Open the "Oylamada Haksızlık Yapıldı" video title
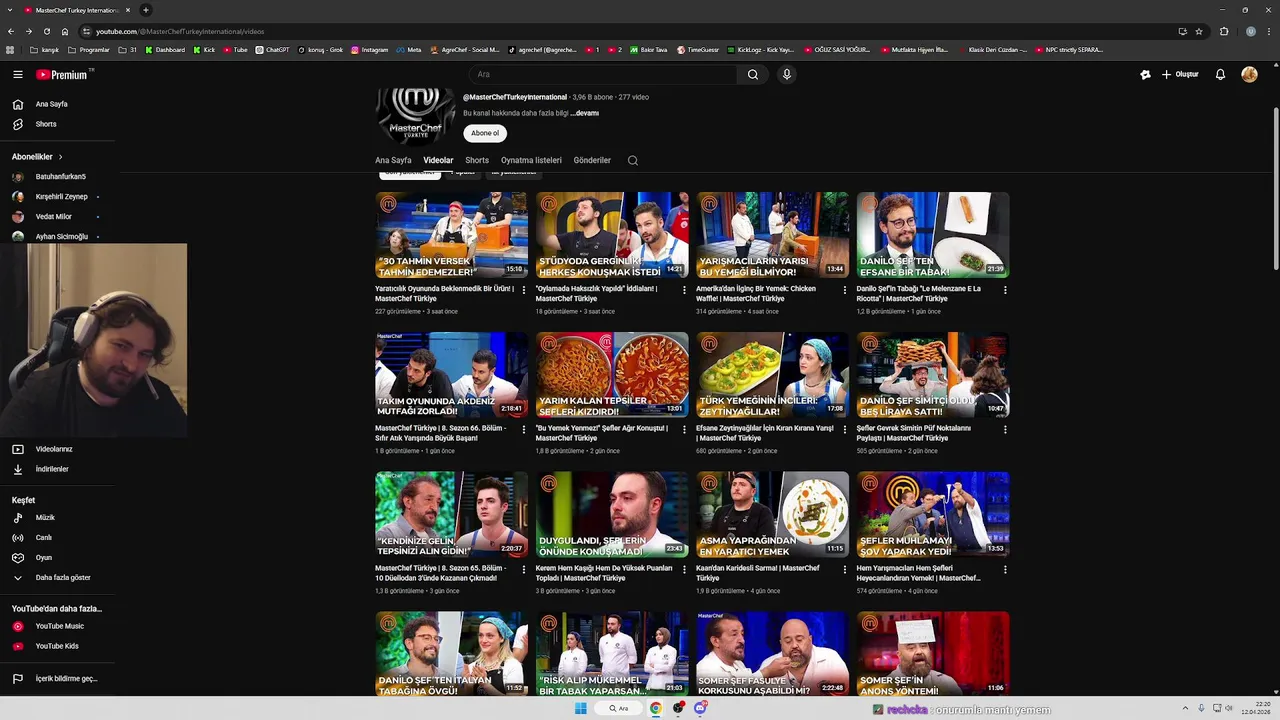The image size is (1280, 720). tap(596, 293)
